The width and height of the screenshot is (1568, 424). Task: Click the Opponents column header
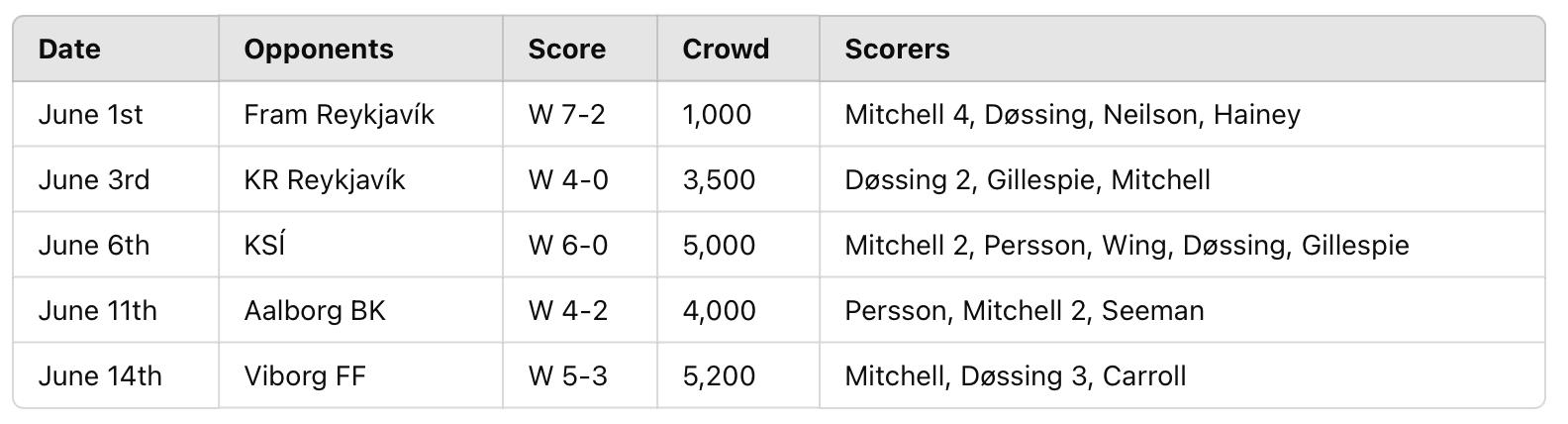pyautogui.click(x=318, y=50)
